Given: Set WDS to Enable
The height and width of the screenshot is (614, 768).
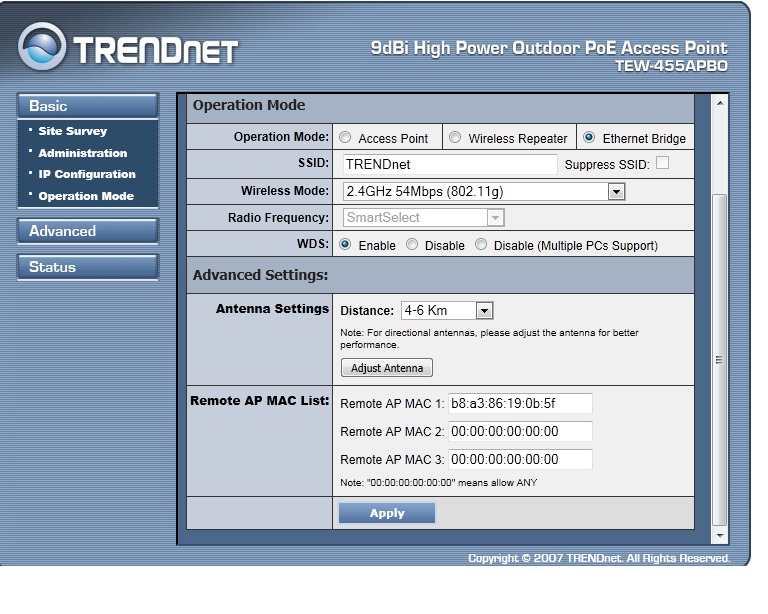Looking at the screenshot, I should pos(346,245).
